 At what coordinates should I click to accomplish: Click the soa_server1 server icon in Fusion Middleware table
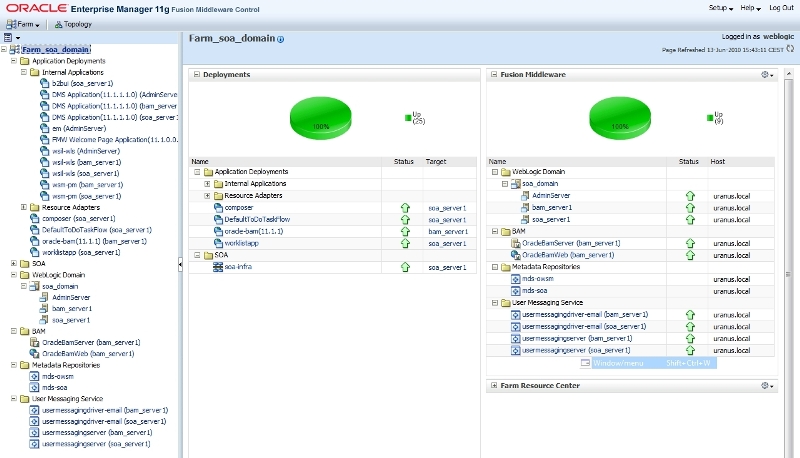point(525,219)
